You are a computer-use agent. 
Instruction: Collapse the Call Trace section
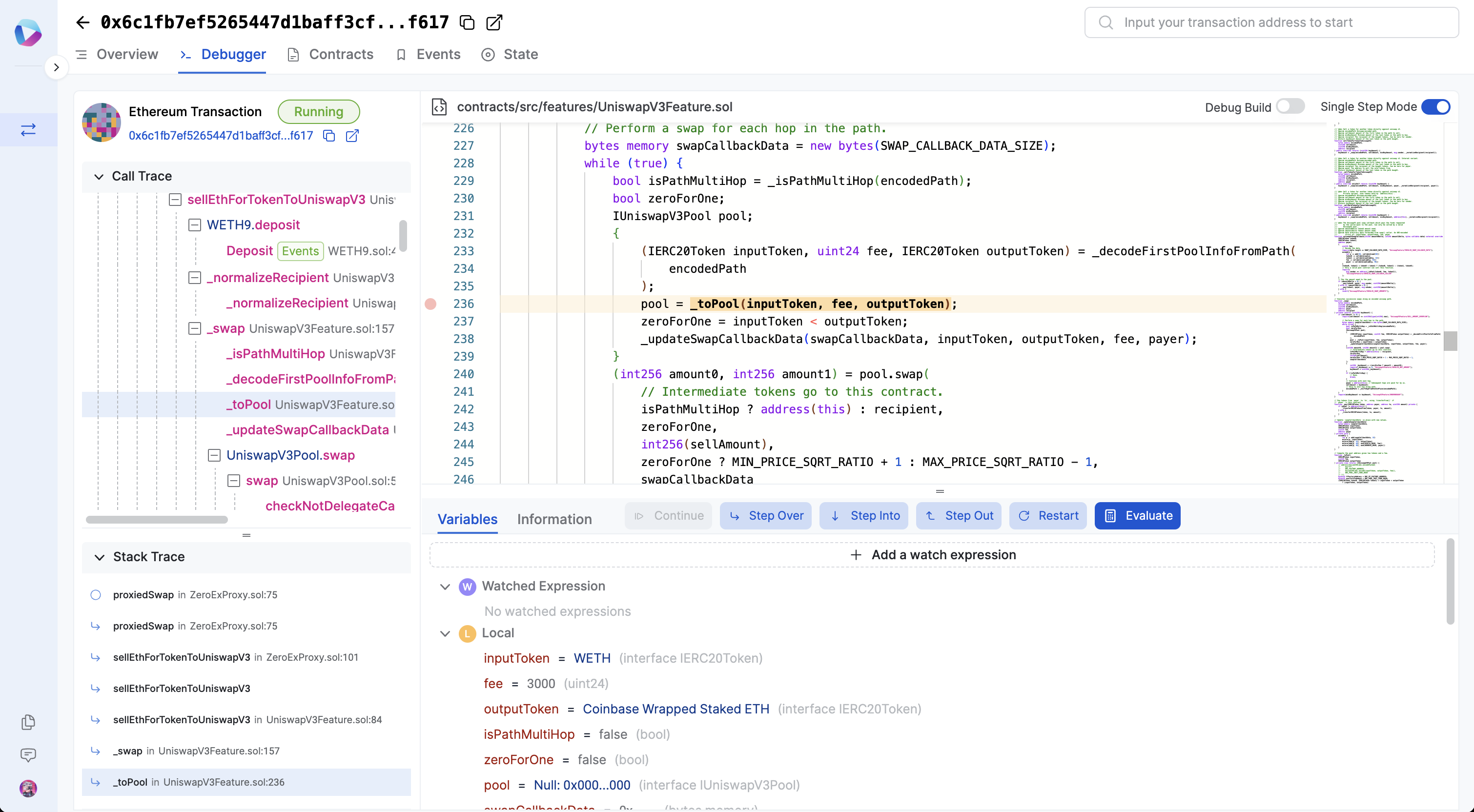coord(99,176)
